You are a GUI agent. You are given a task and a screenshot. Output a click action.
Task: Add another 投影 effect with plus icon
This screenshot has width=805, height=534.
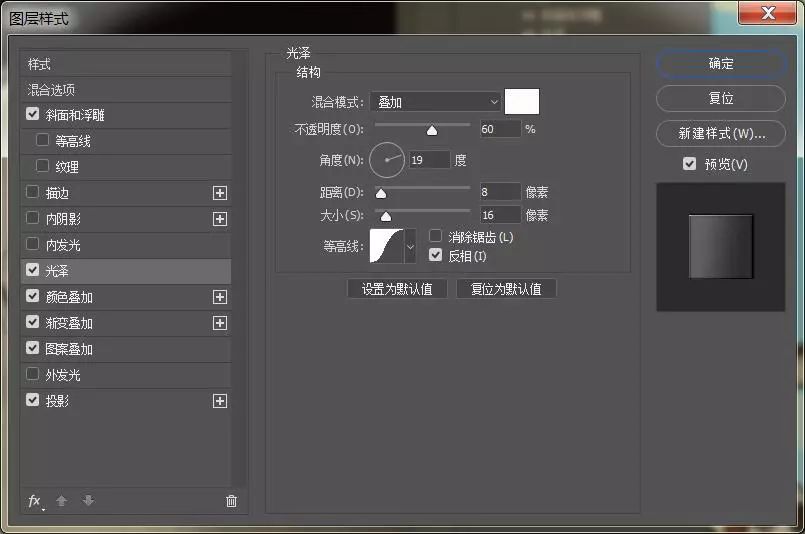pos(220,401)
